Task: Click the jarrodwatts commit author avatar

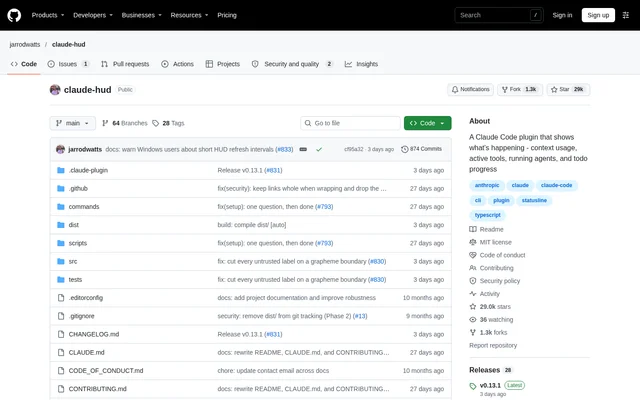Action: coord(60,149)
